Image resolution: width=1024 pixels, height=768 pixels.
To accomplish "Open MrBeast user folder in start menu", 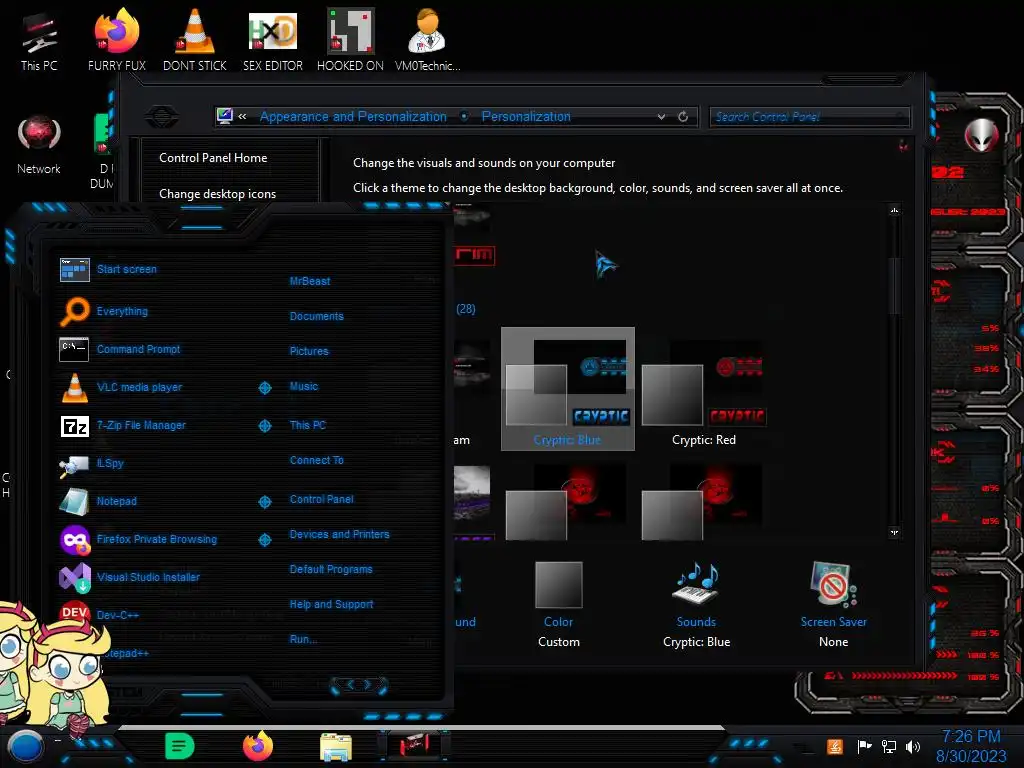I will pyautogui.click(x=310, y=281).
